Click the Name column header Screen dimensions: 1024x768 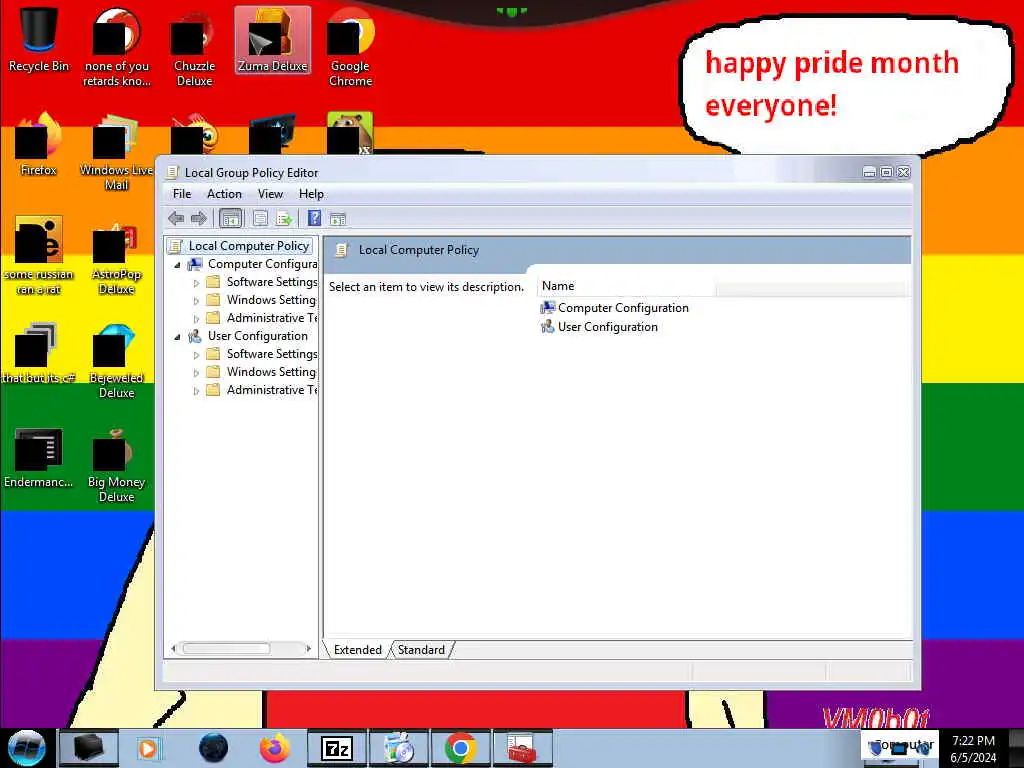tap(626, 286)
